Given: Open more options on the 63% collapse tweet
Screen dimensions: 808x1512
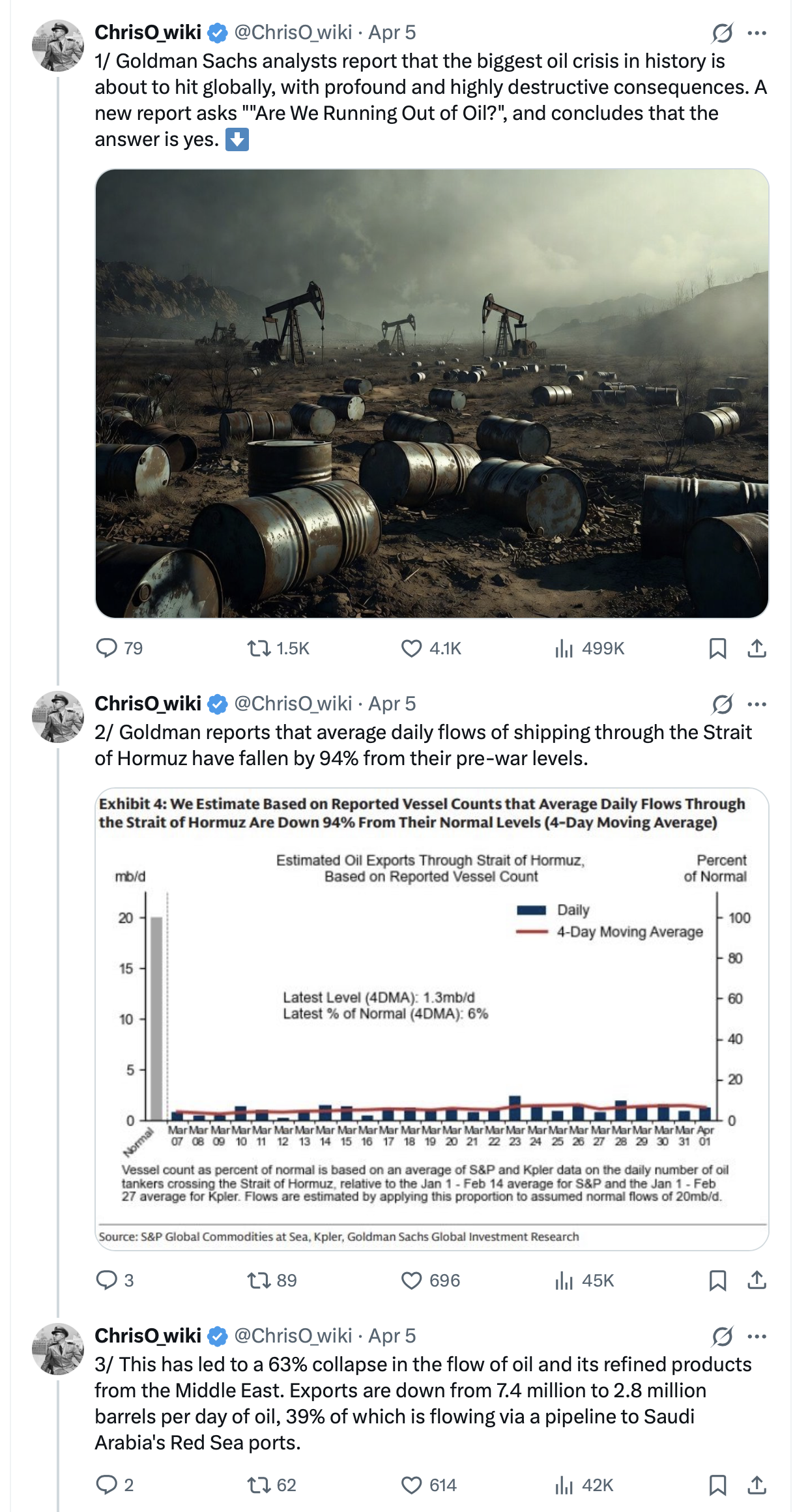Looking at the screenshot, I should coord(757,1336).
